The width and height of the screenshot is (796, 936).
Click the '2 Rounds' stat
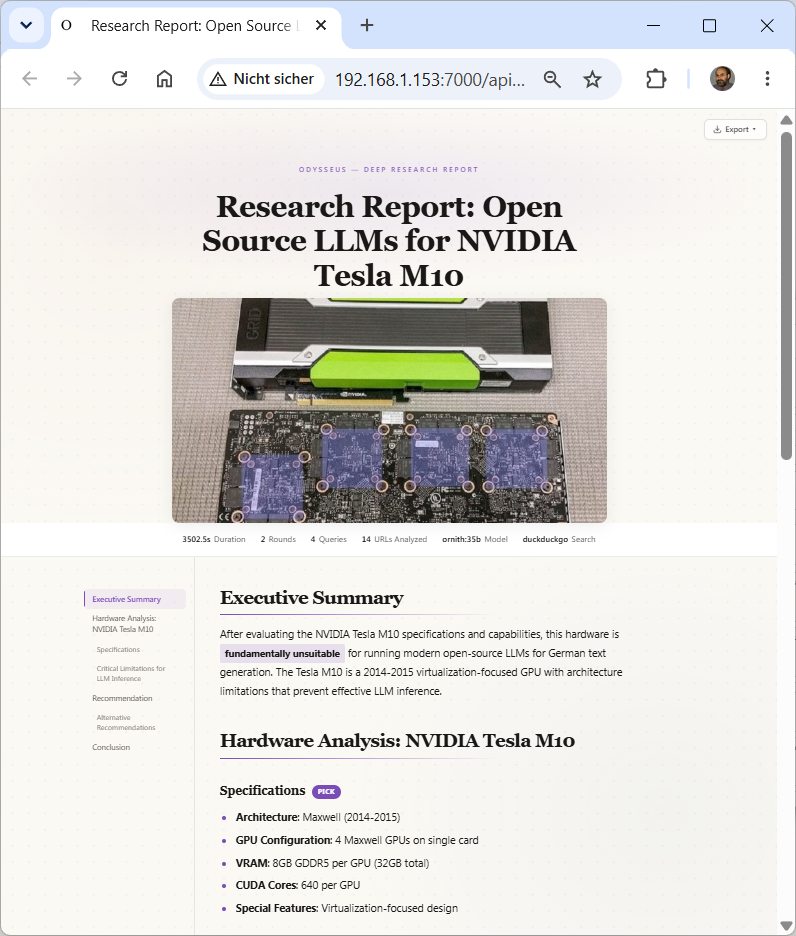278,539
